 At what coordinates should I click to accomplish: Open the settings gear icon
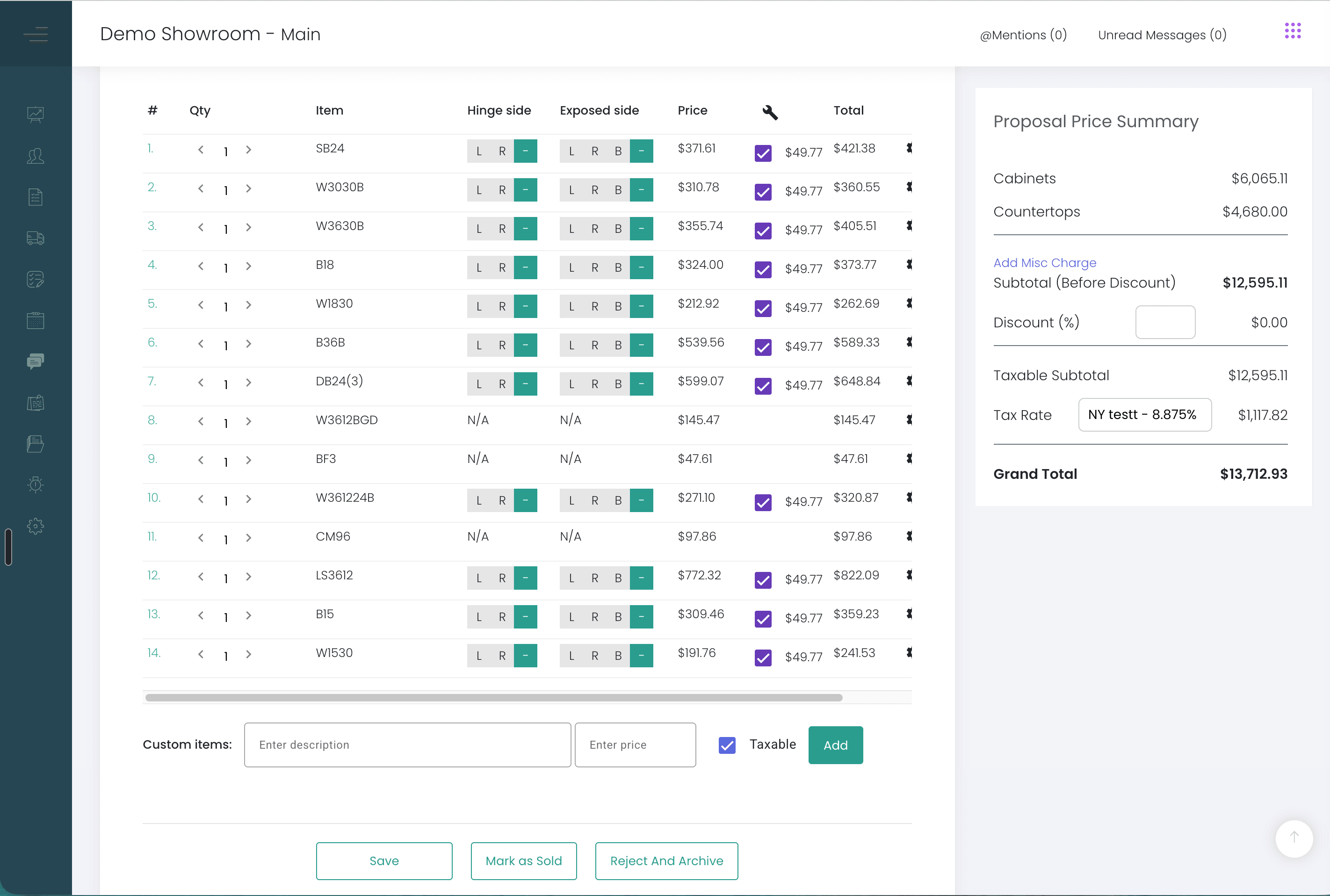coord(36,526)
